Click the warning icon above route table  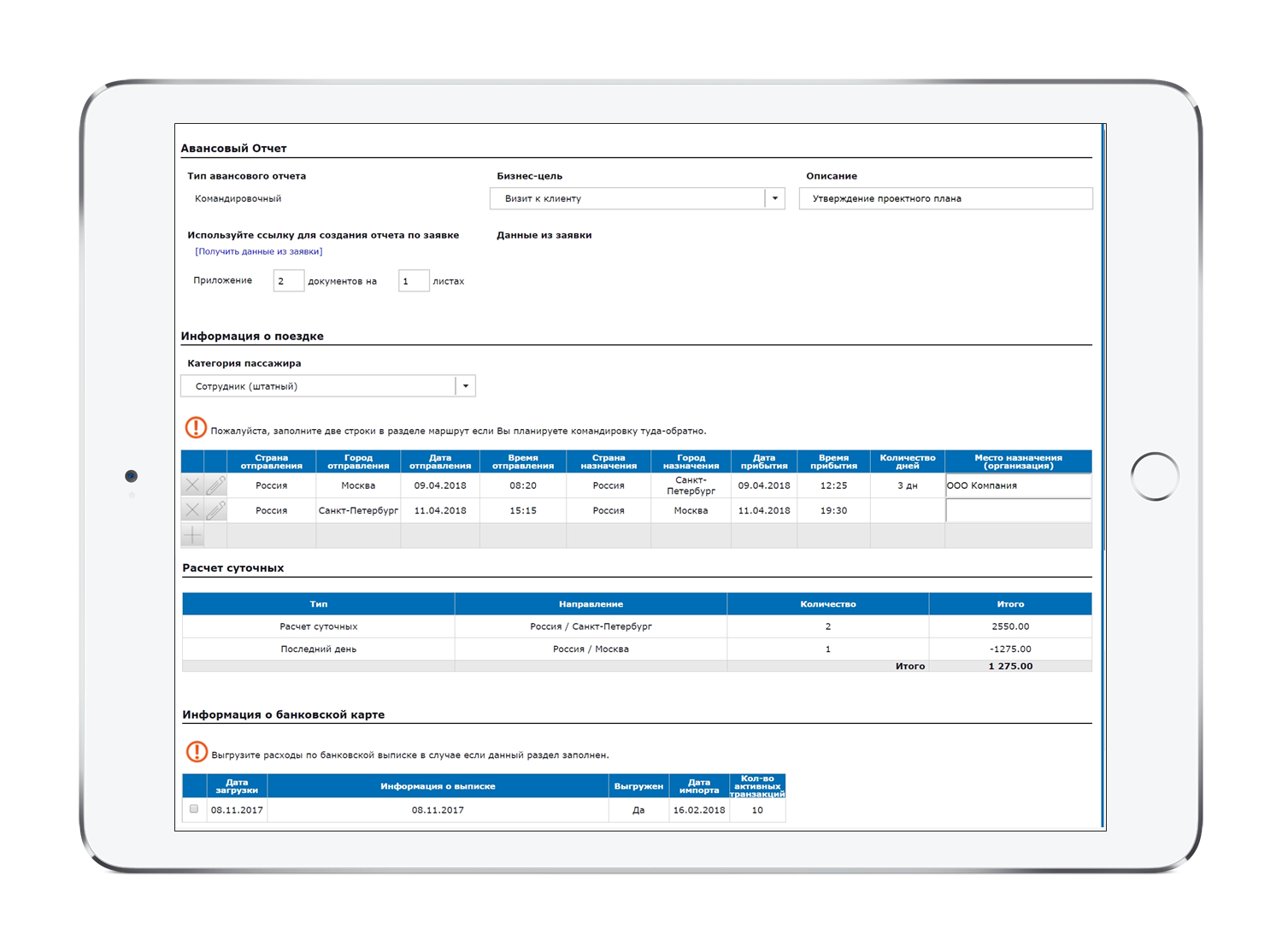coord(196,427)
